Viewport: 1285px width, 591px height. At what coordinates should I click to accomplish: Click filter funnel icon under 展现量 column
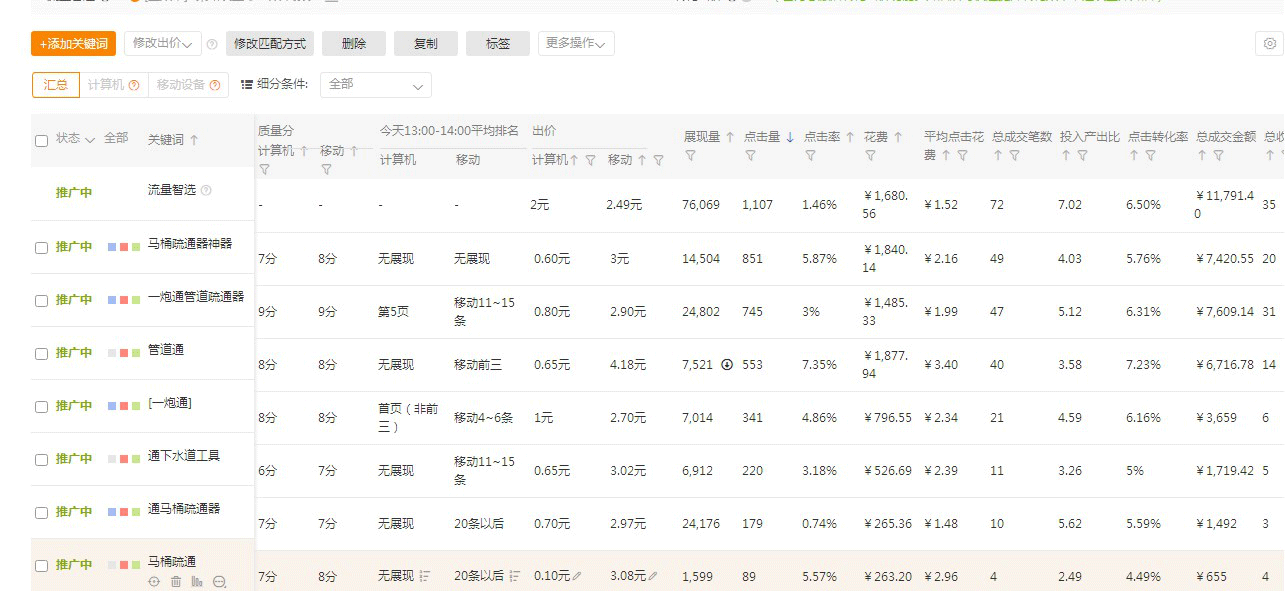pyautogui.click(x=691, y=156)
